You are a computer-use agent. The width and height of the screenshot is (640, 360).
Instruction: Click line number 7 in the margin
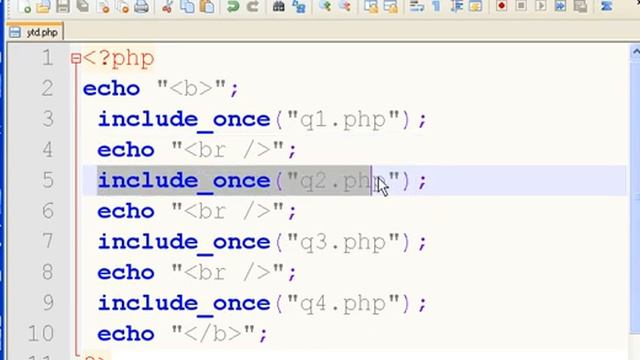(x=47, y=241)
